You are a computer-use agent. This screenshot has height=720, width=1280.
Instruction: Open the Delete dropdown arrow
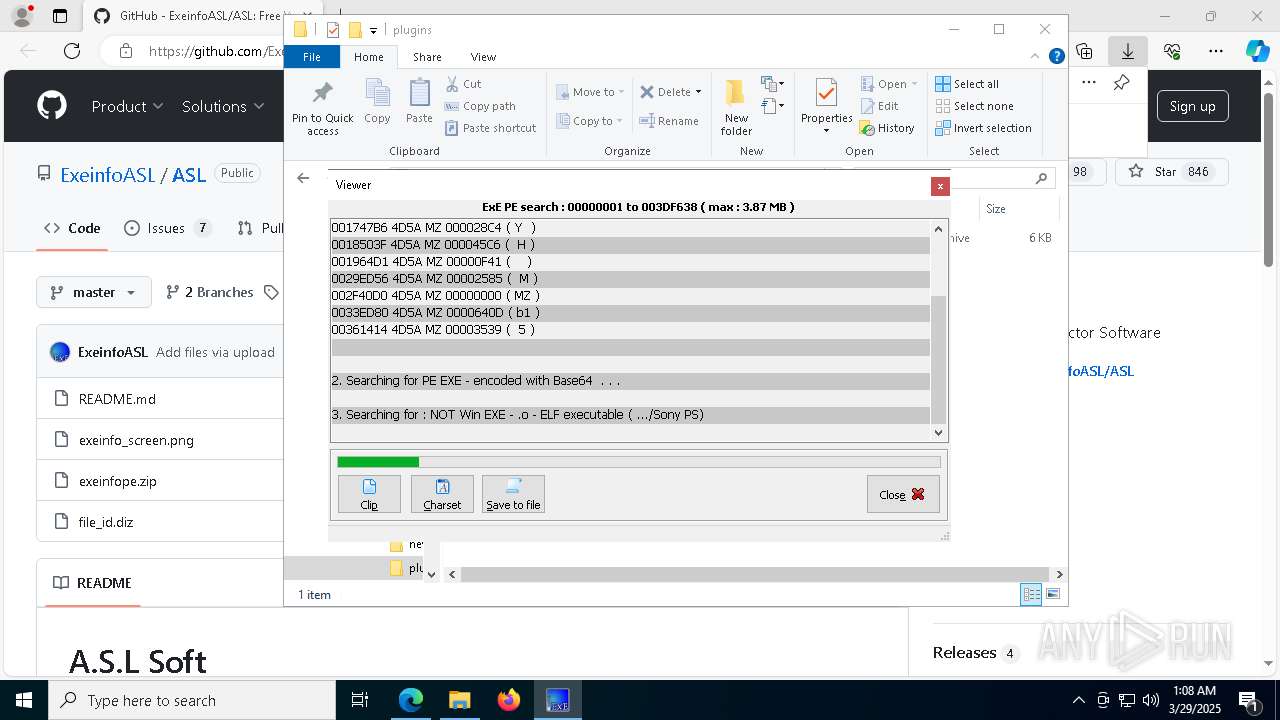698,92
